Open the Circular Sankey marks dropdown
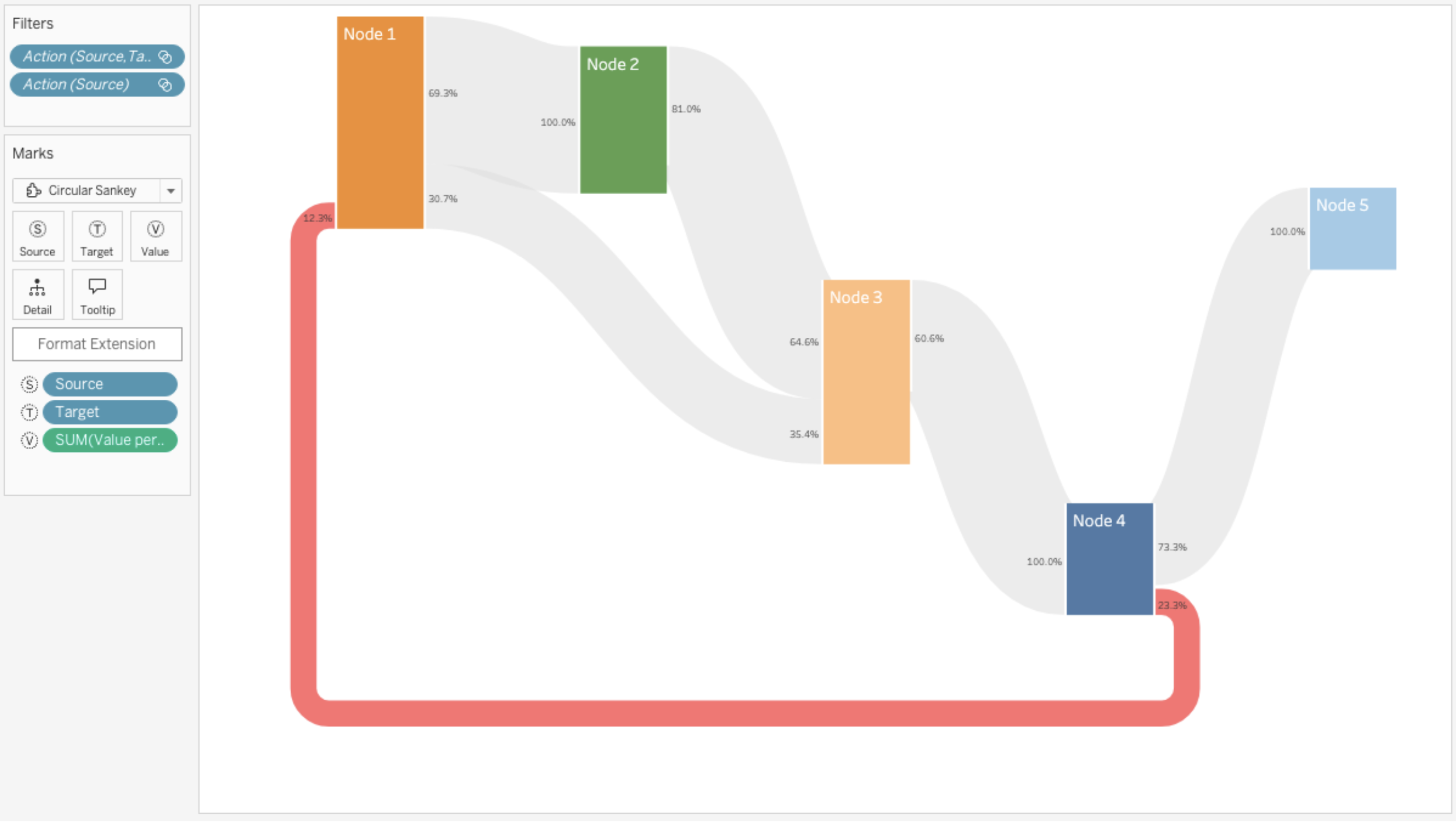This screenshot has height=823, width=1456. pos(171,190)
